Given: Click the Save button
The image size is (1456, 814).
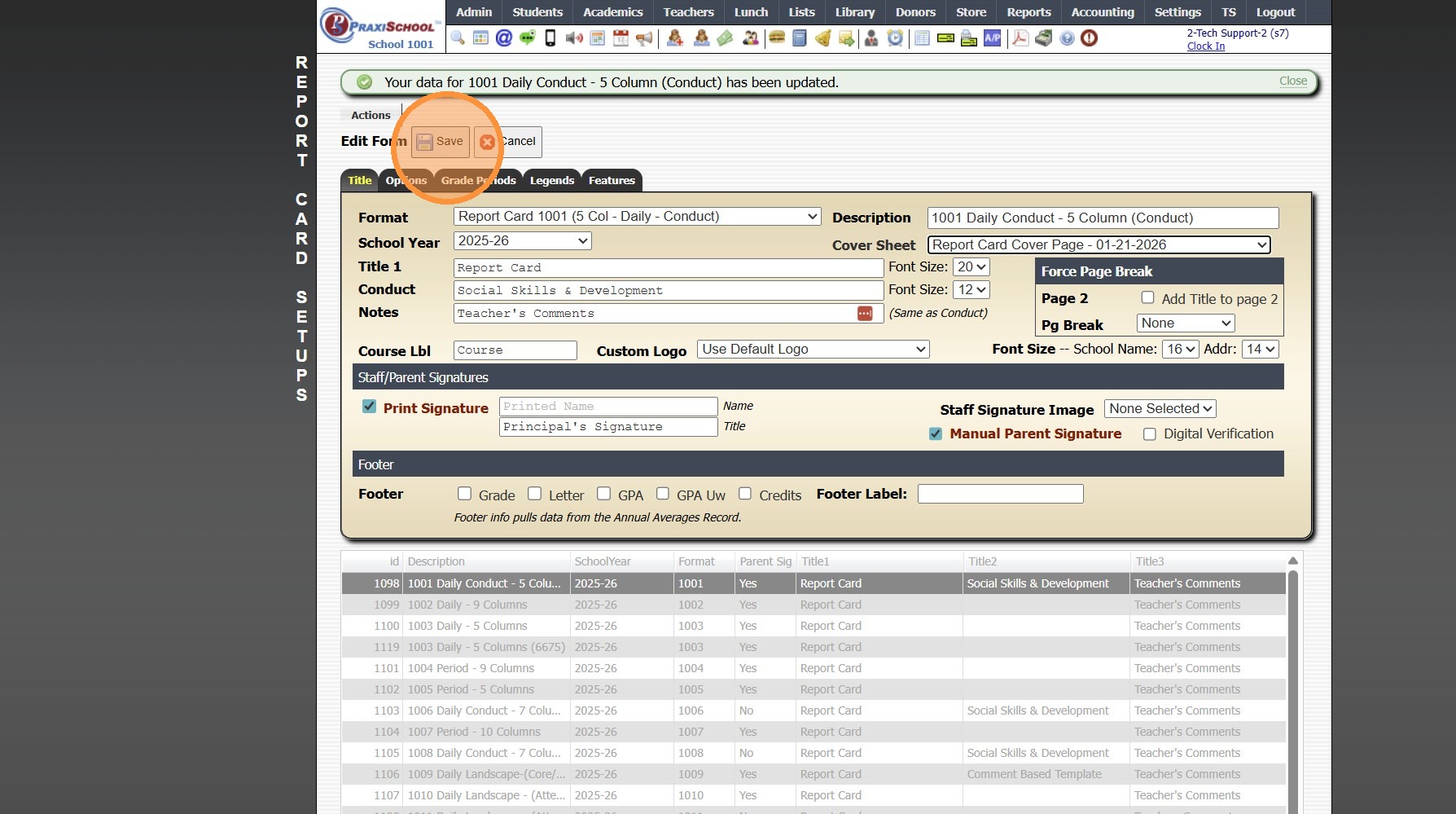Looking at the screenshot, I should coord(441,142).
